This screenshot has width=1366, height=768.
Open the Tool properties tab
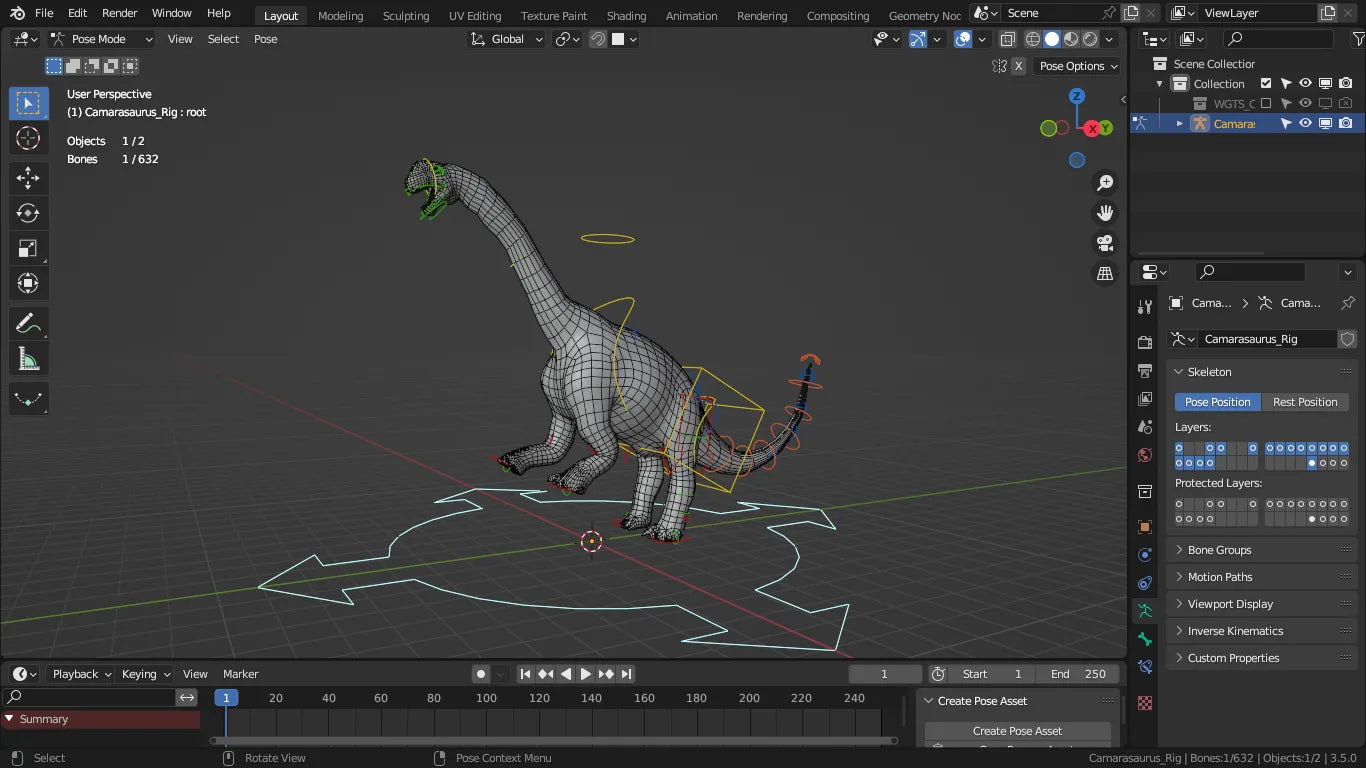point(1145,307)
